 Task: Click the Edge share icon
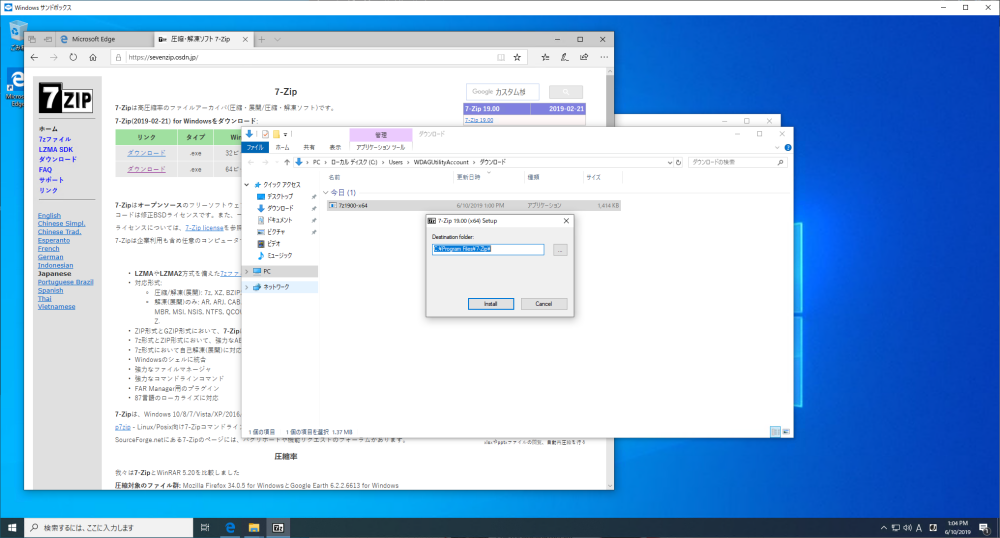(584, 57)
